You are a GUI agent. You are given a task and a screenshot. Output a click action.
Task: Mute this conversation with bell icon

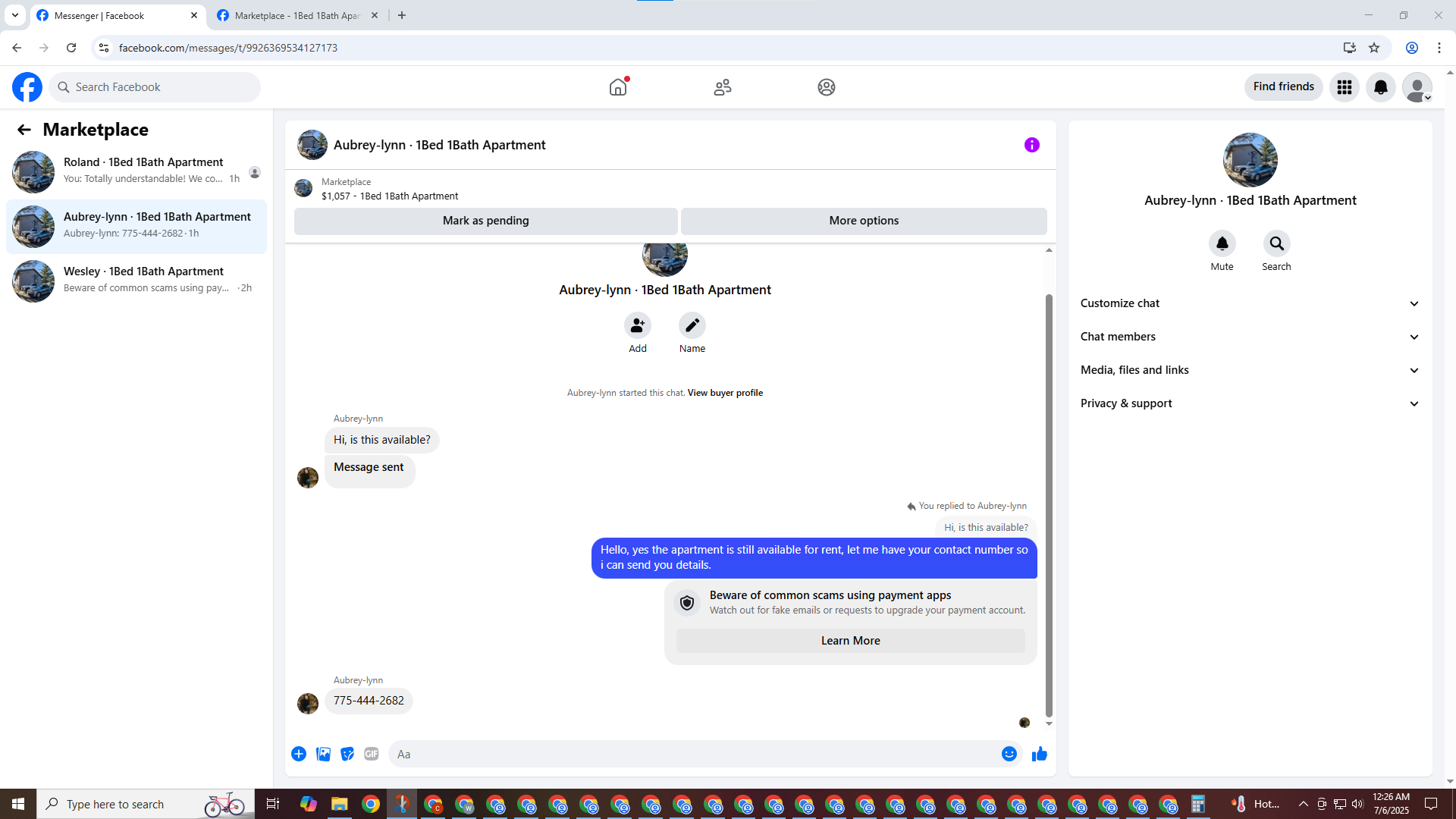tap(1222, 243)
